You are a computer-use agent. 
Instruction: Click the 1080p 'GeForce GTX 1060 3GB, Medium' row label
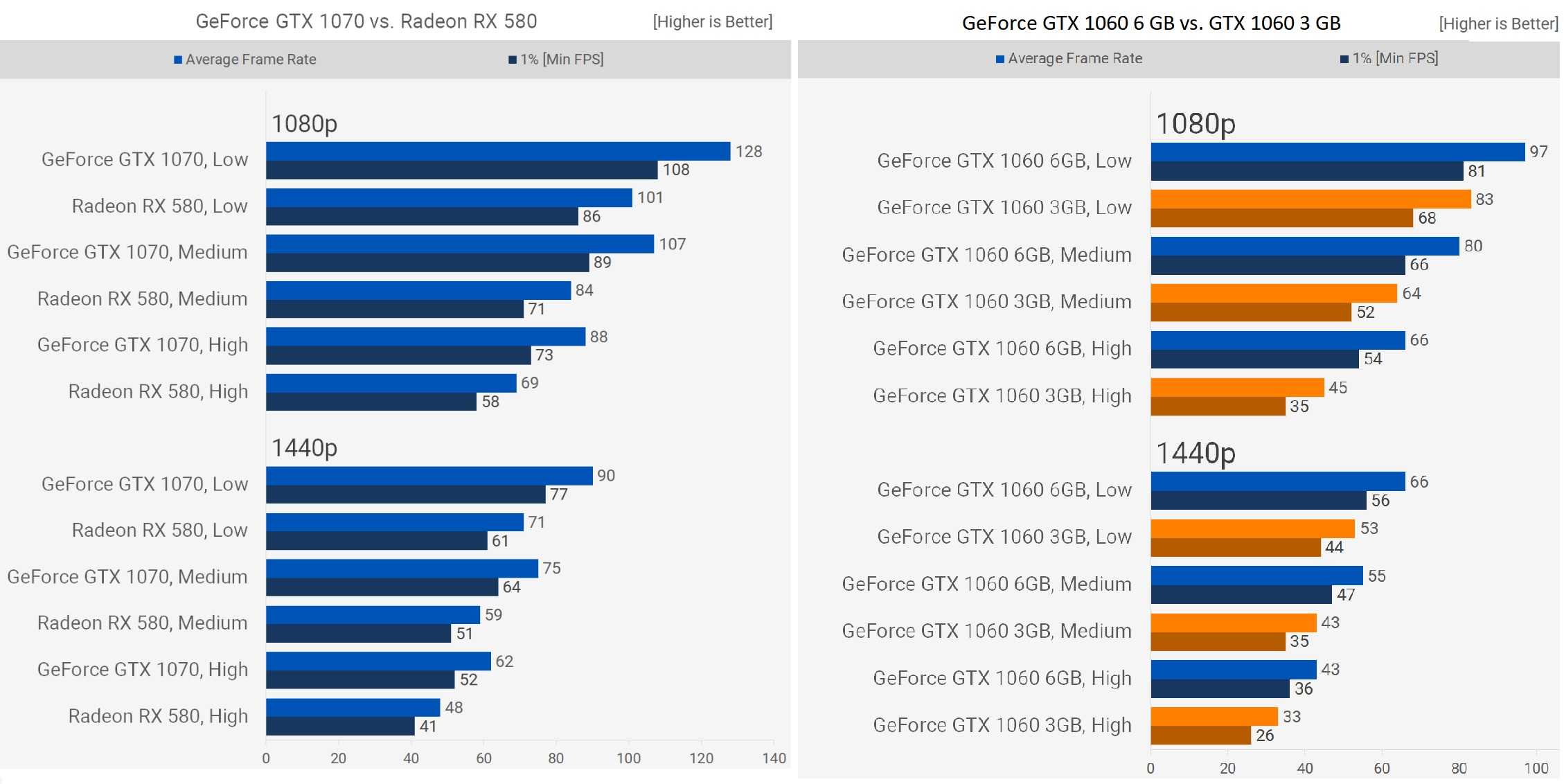987,302
